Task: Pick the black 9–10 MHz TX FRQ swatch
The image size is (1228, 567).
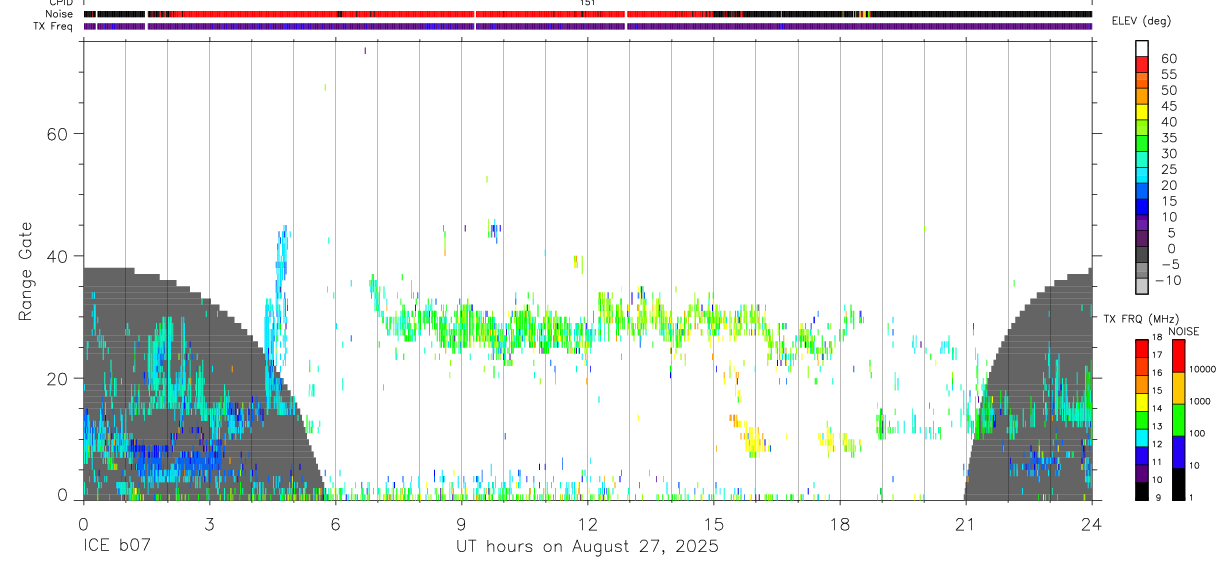Action: tap(1143, 490)
